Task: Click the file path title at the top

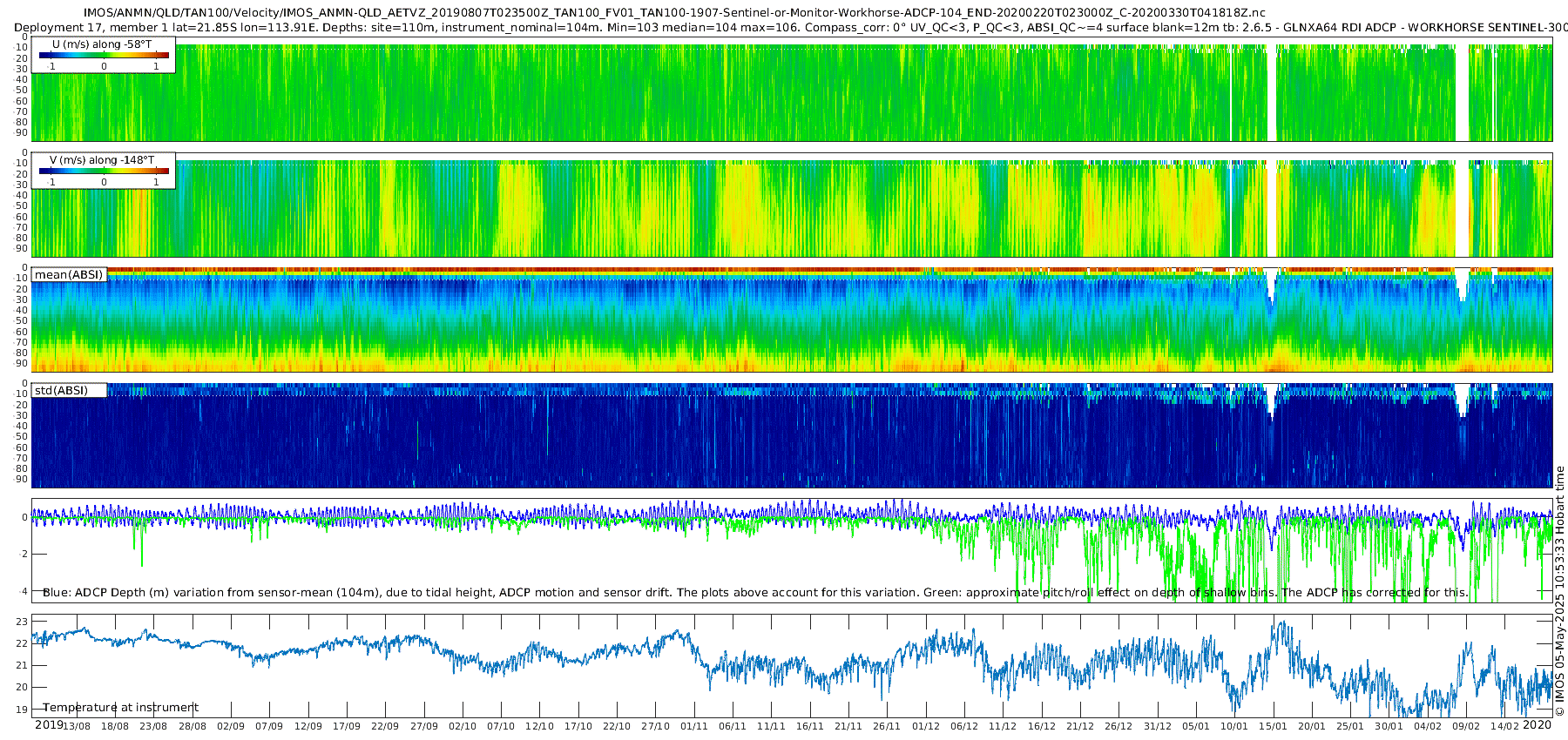Action: (674, 13)
